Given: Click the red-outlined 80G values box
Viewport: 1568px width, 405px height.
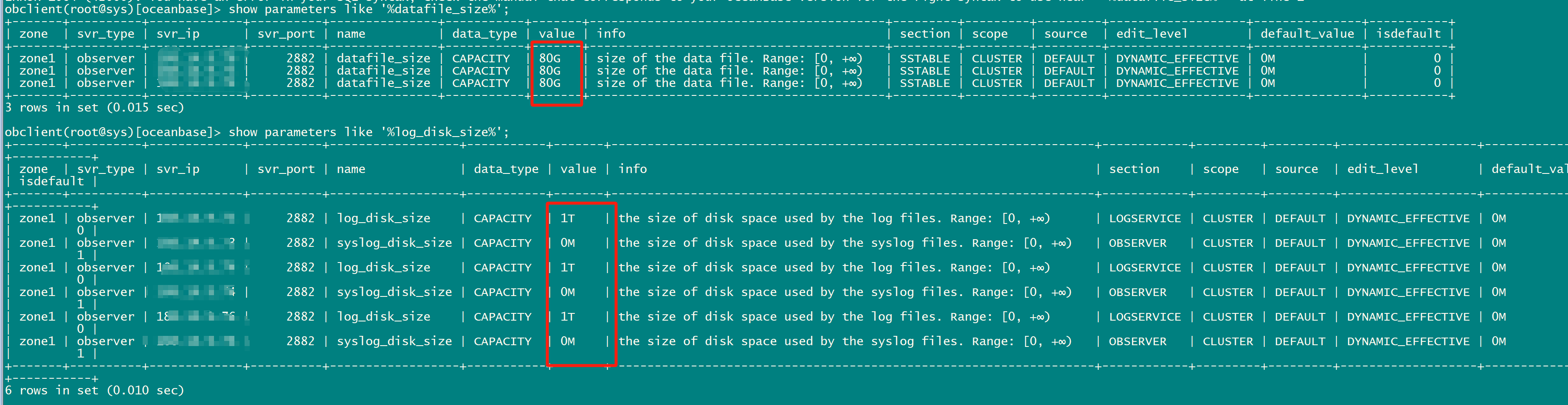Looking at the screenshot, I should click(x=557, y=74).
